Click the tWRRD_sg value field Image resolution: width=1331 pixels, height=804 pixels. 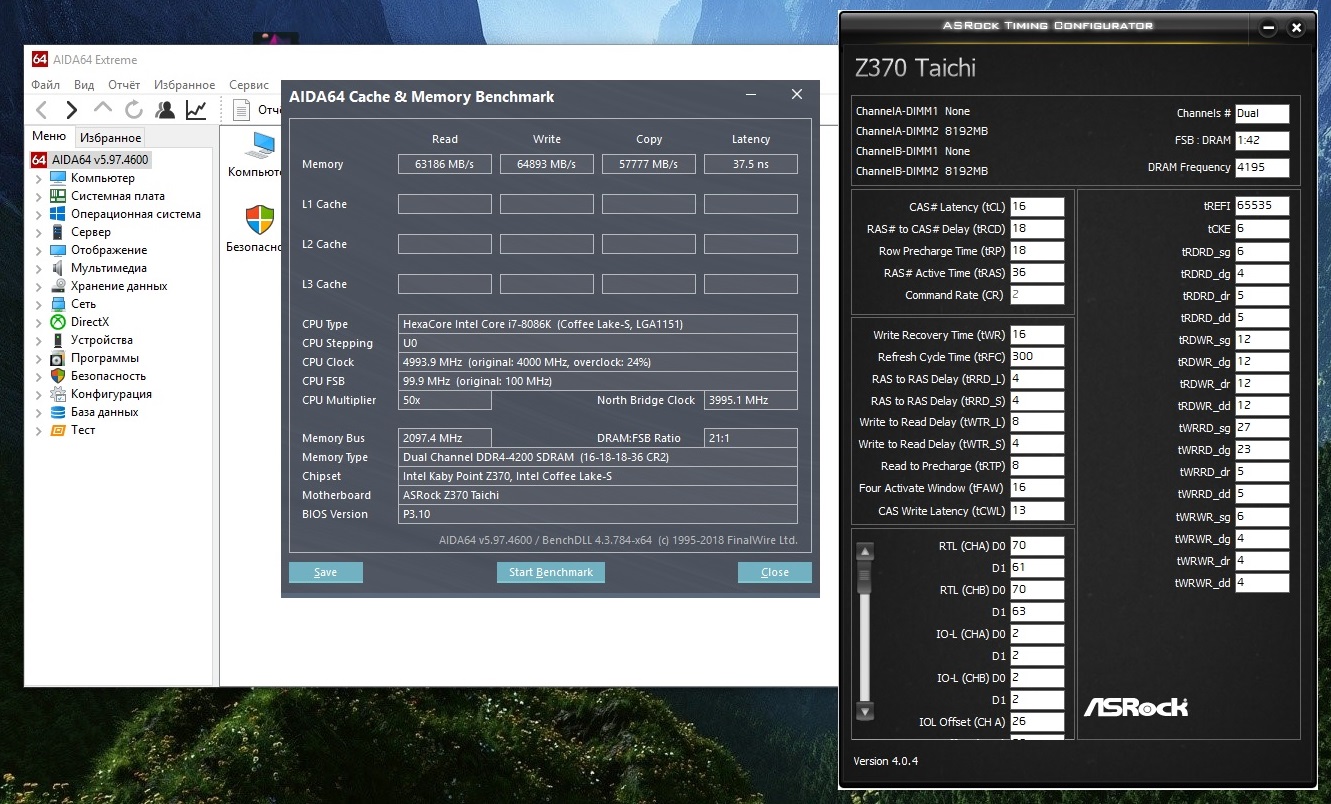click(x=1262, y=428)
